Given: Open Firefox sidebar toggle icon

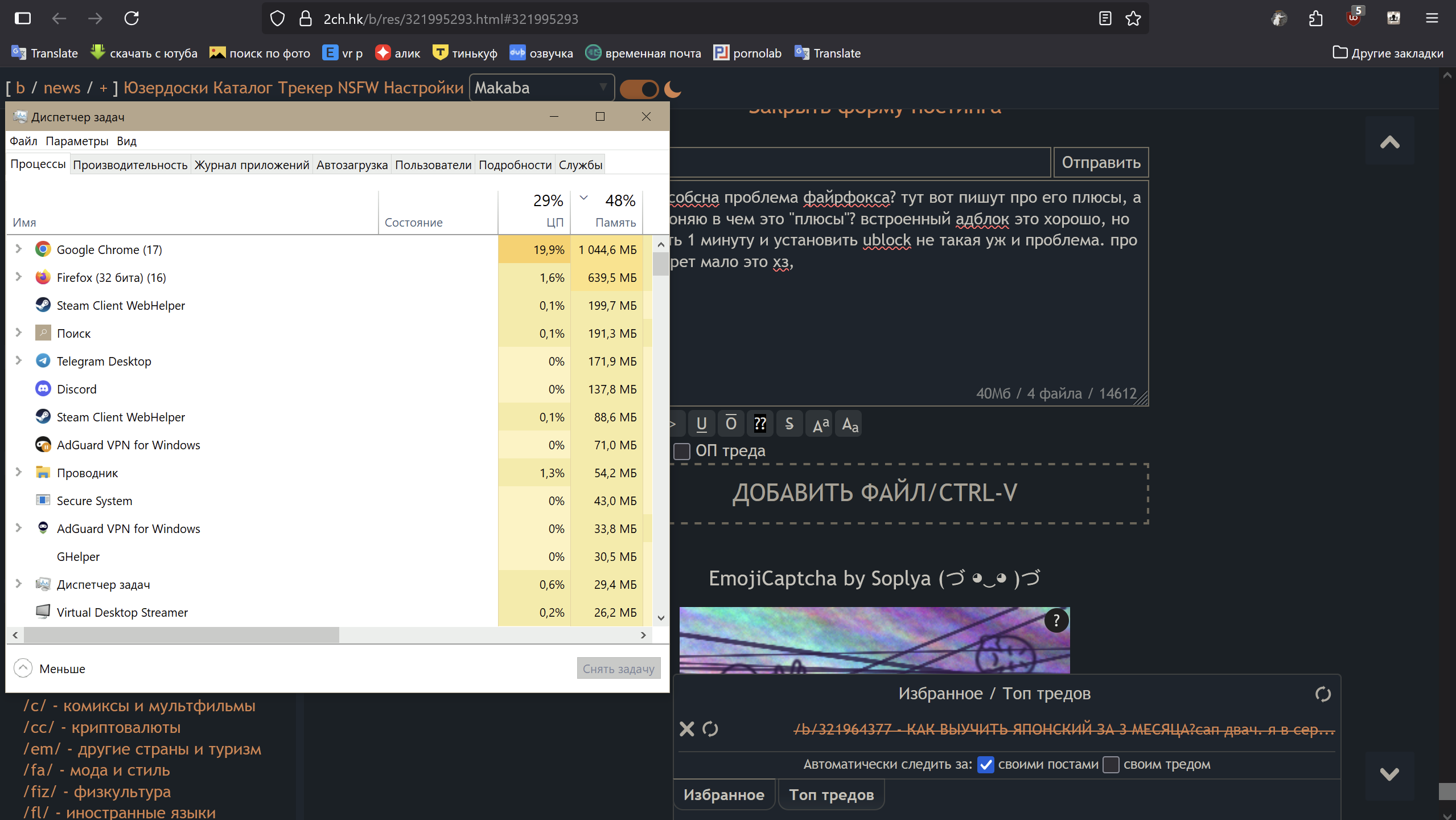Looking at the screenshot, I should (x=23, y=18).
